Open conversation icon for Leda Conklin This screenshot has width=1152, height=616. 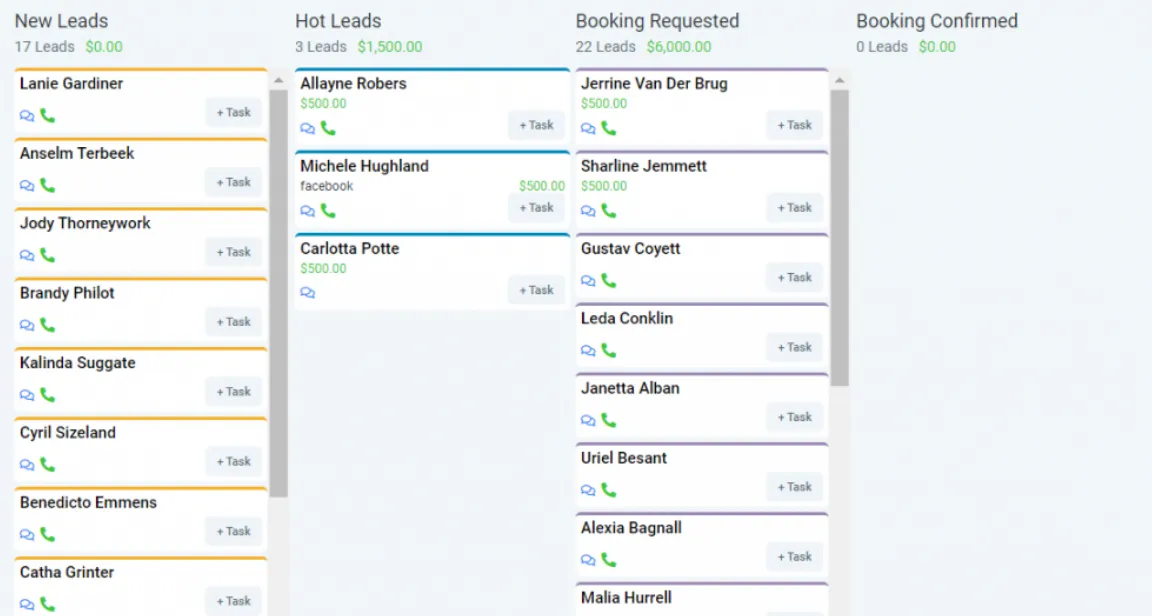click(x=588, y=351)
